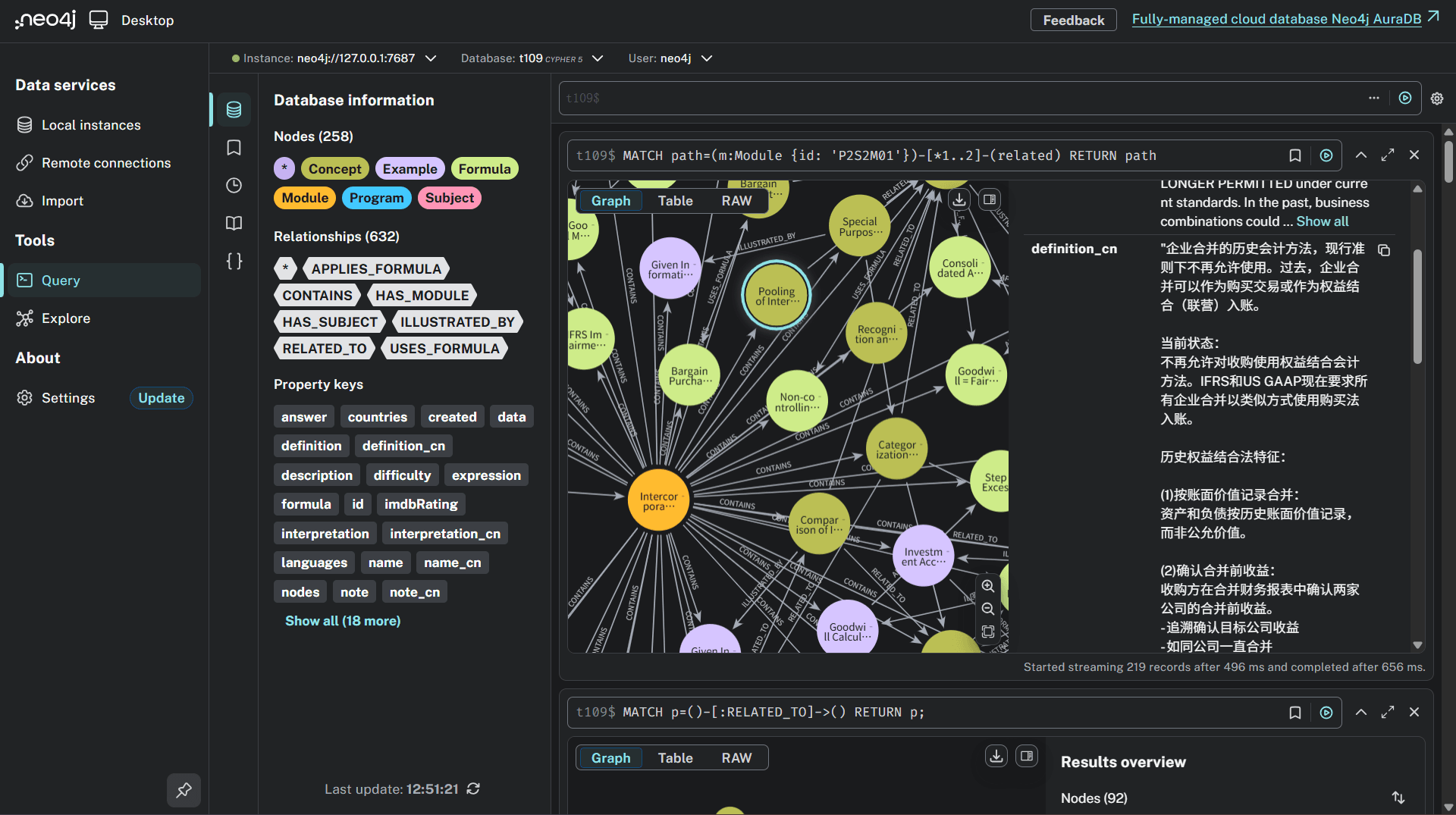Open the query settings gear

tap(1437, 99)
